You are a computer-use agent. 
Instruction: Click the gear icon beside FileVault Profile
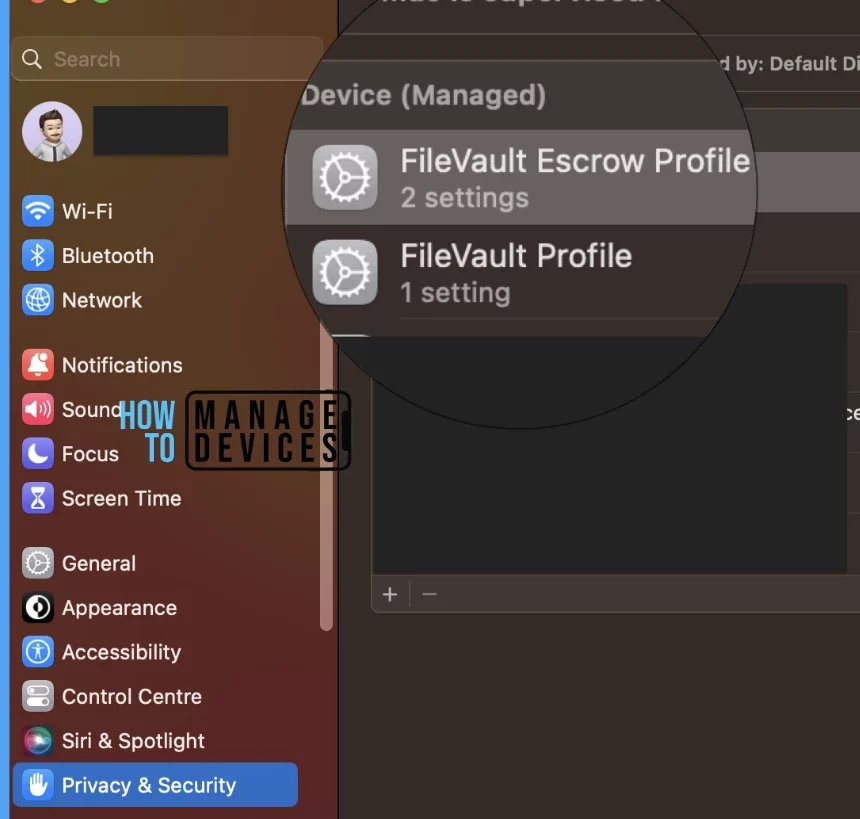point(345,272)
